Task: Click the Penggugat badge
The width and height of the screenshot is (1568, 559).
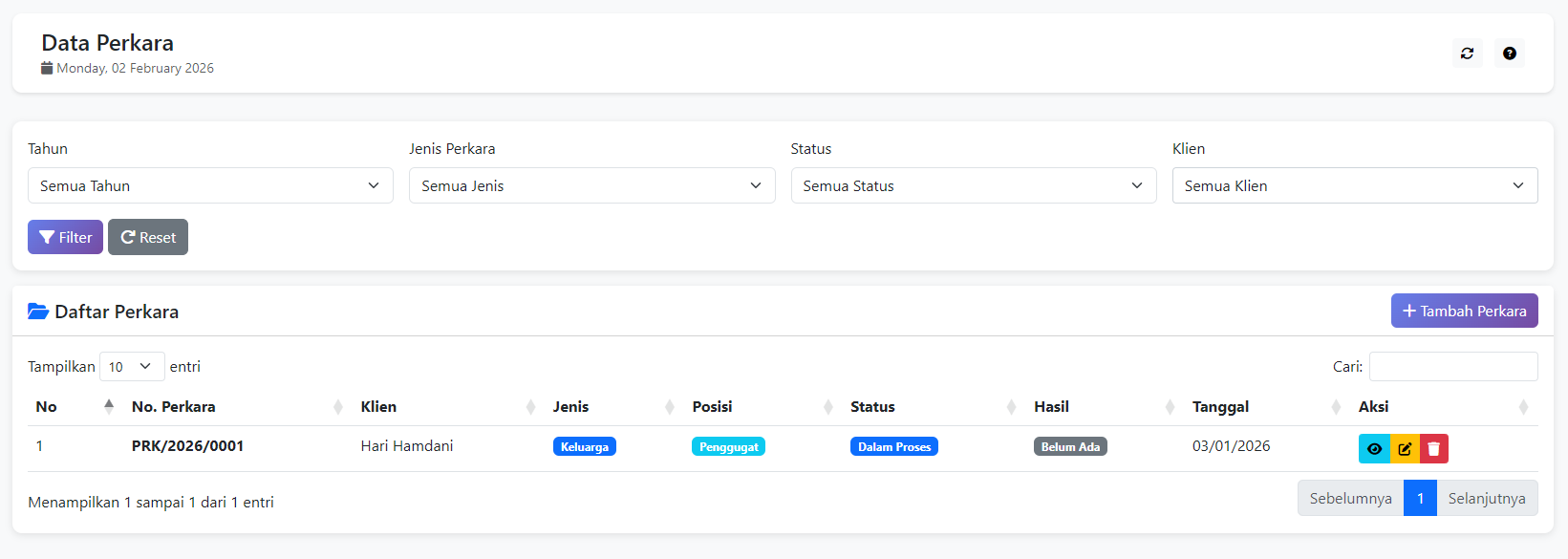Action: pos(728,446)
